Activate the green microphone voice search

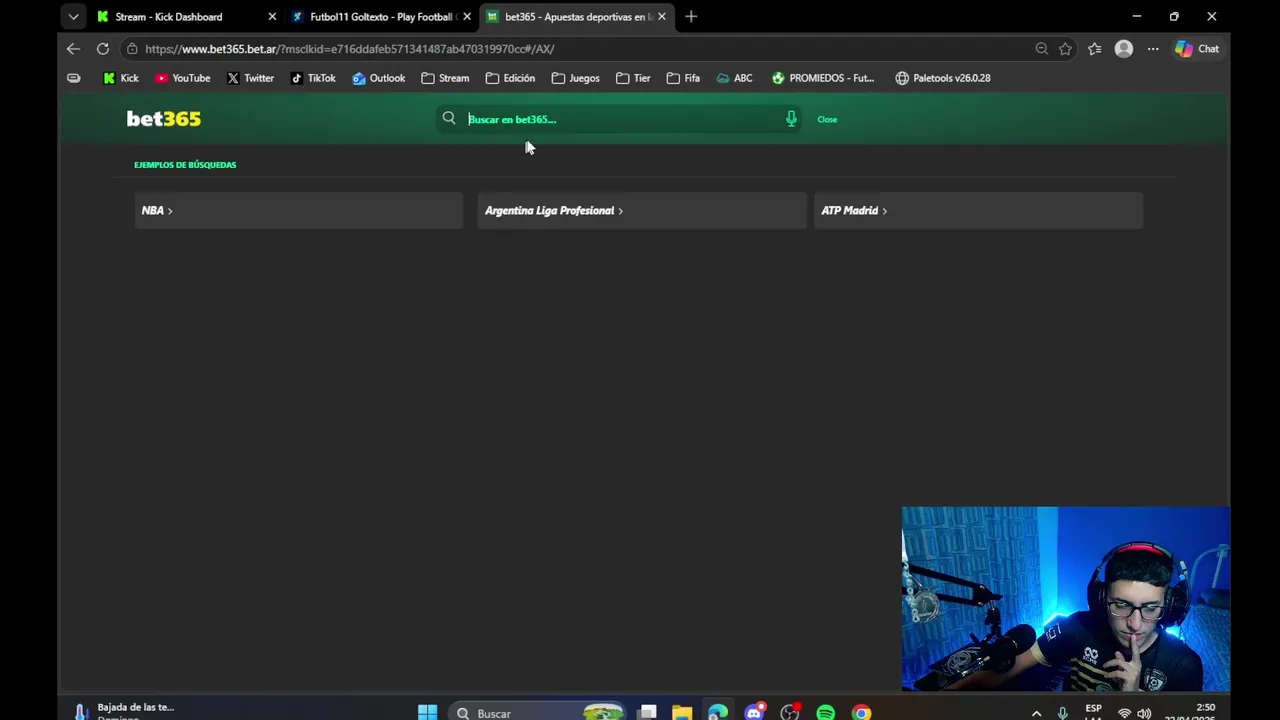791,119
